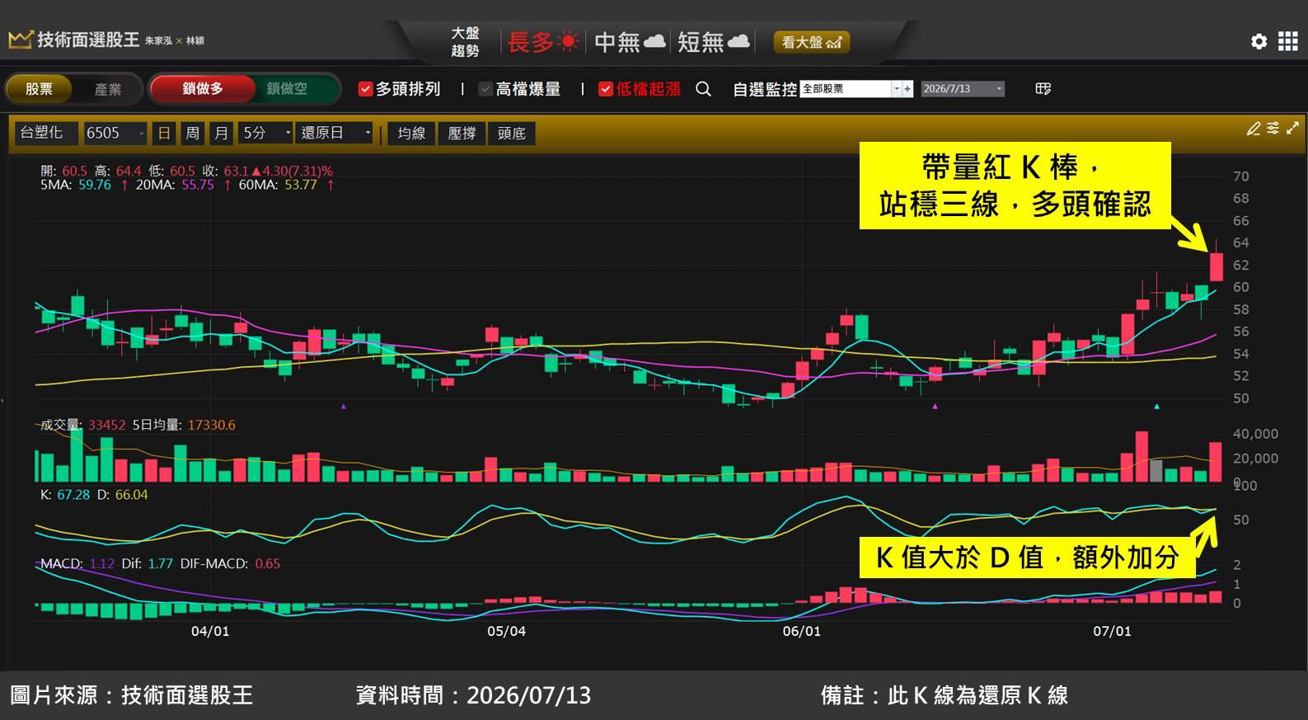The image size is (1308, 720).
Task: Click the K: 67.28 value
Action: 65,495
